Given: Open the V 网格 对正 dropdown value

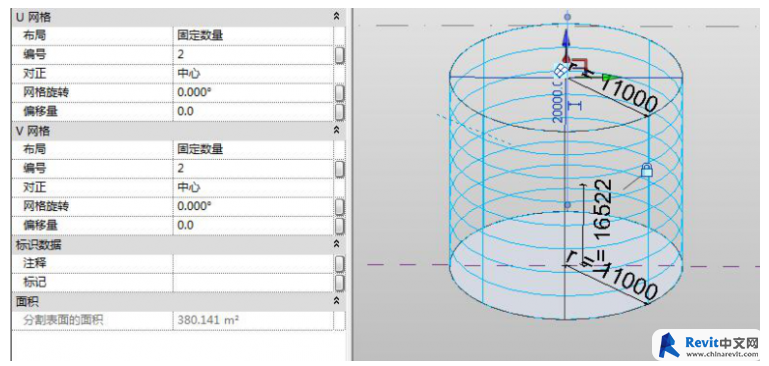Looking at the screenshot, I should coord(253,187).
